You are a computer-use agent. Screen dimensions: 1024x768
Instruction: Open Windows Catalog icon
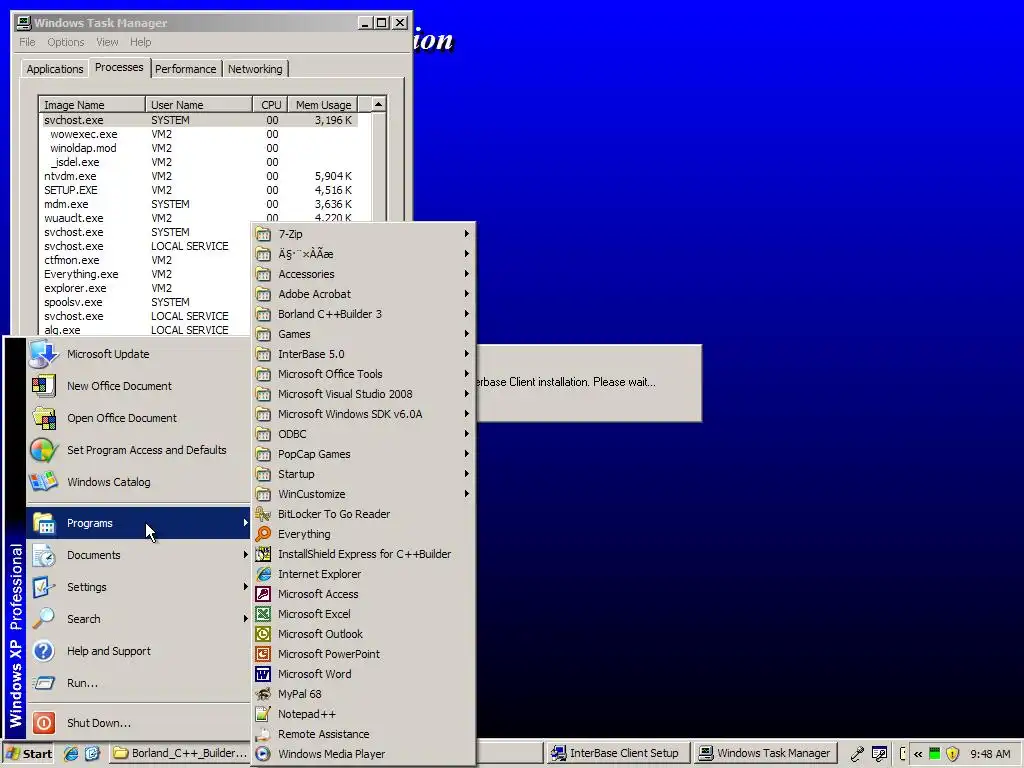[44, 482]
